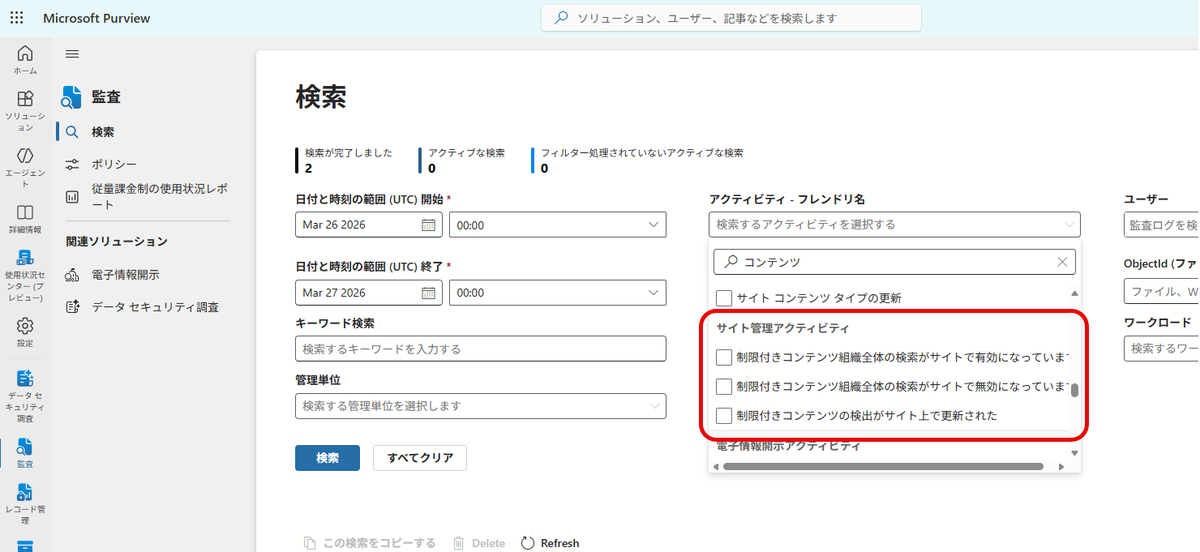
Task: Clear the コンテンツ search with X icon
Action: [1063, 262]
